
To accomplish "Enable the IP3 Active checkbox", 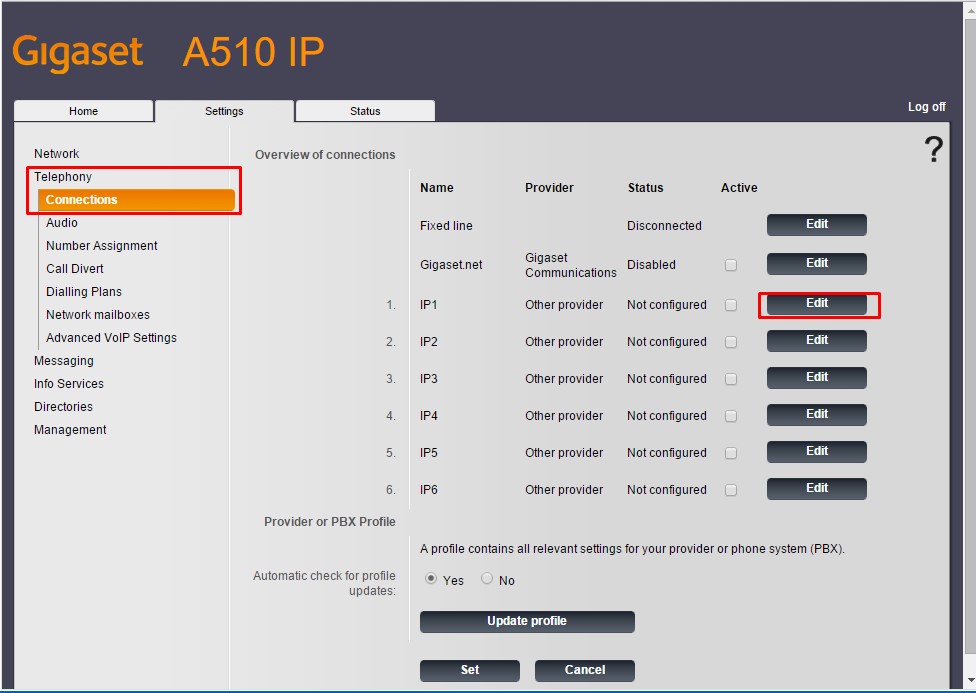I will 731,379.
